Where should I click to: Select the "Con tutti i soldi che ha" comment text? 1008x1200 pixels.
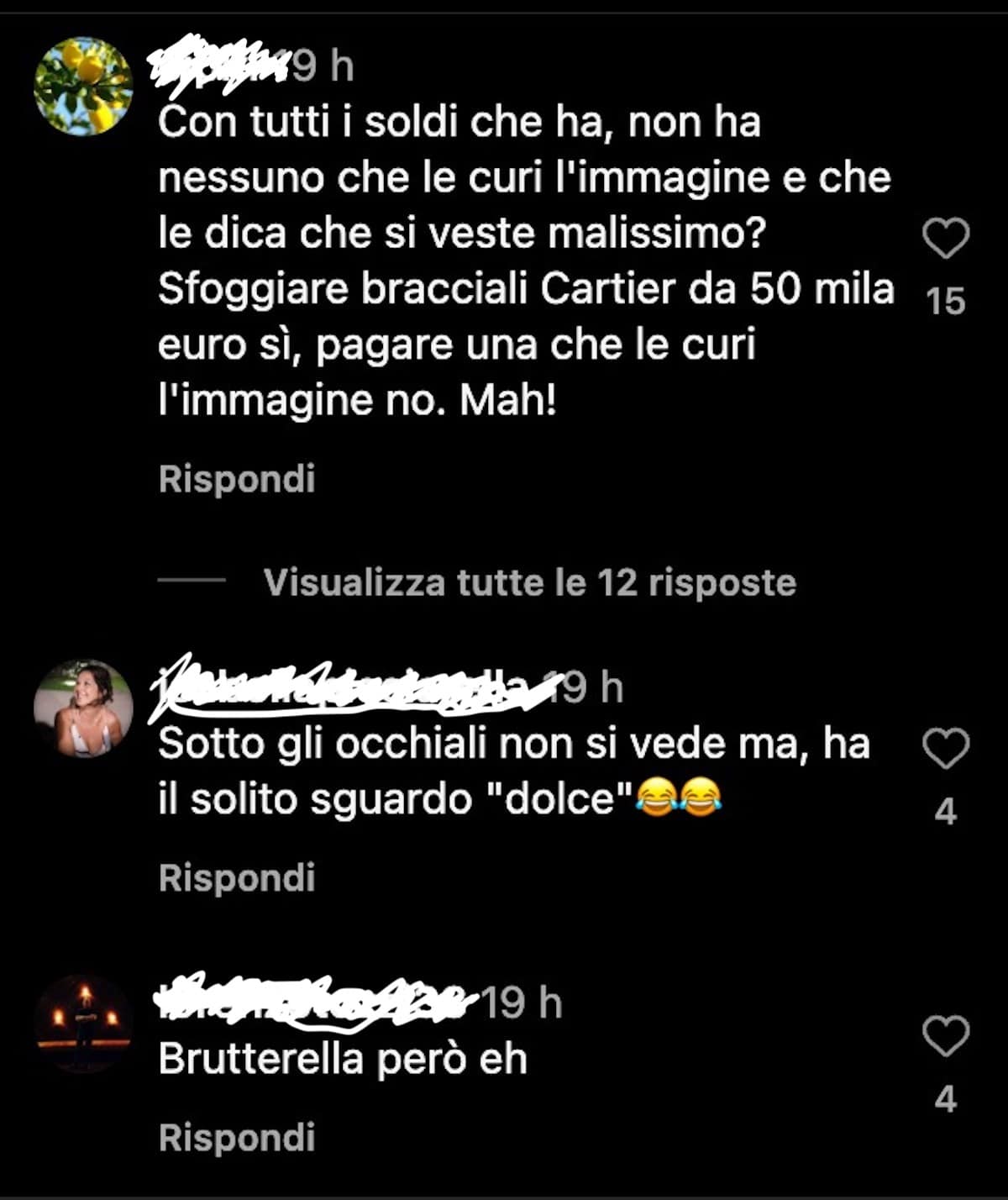pos(526,261)
